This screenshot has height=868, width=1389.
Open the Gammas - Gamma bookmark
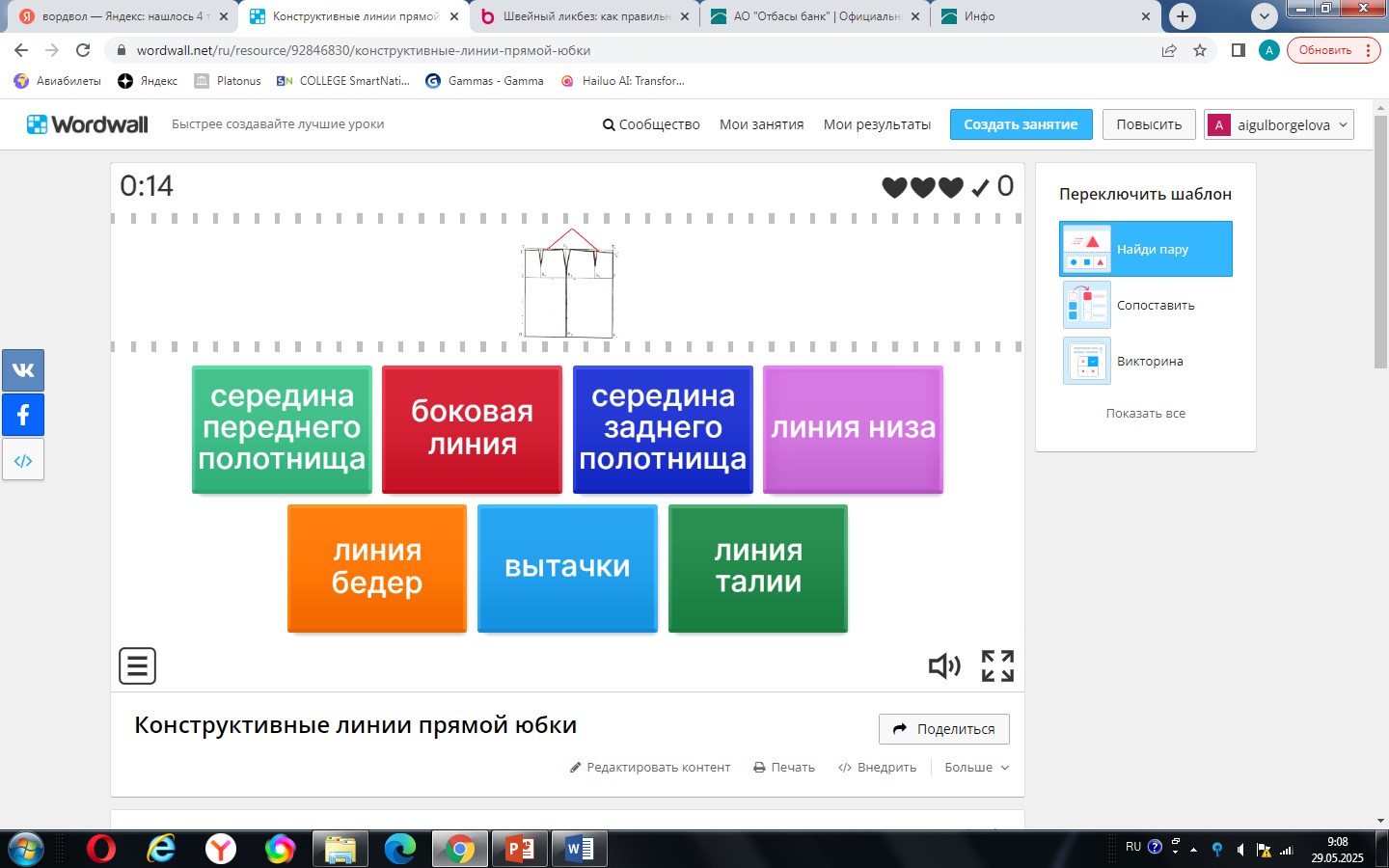coord(485,81)
